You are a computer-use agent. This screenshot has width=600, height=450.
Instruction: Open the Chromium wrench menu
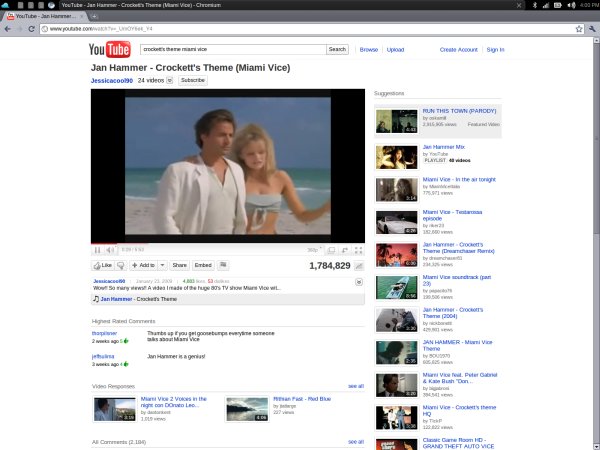592,29
